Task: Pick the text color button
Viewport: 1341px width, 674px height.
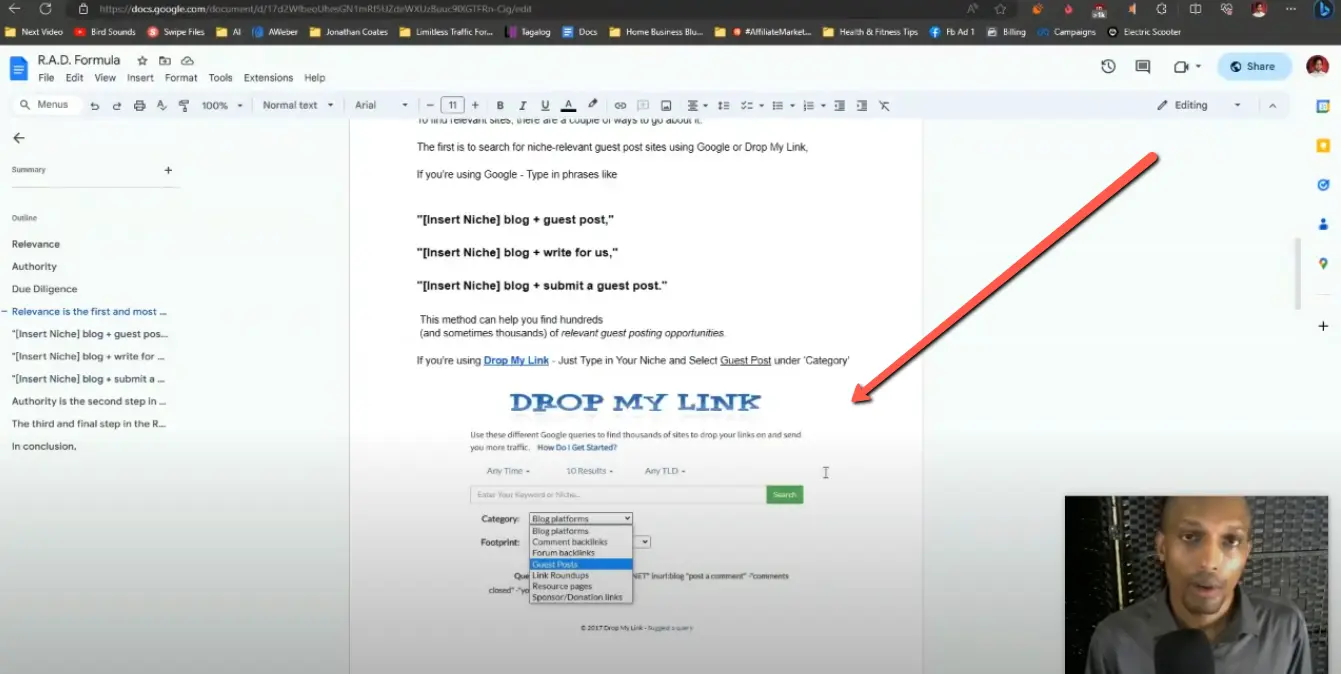Action: click(568, 105)
